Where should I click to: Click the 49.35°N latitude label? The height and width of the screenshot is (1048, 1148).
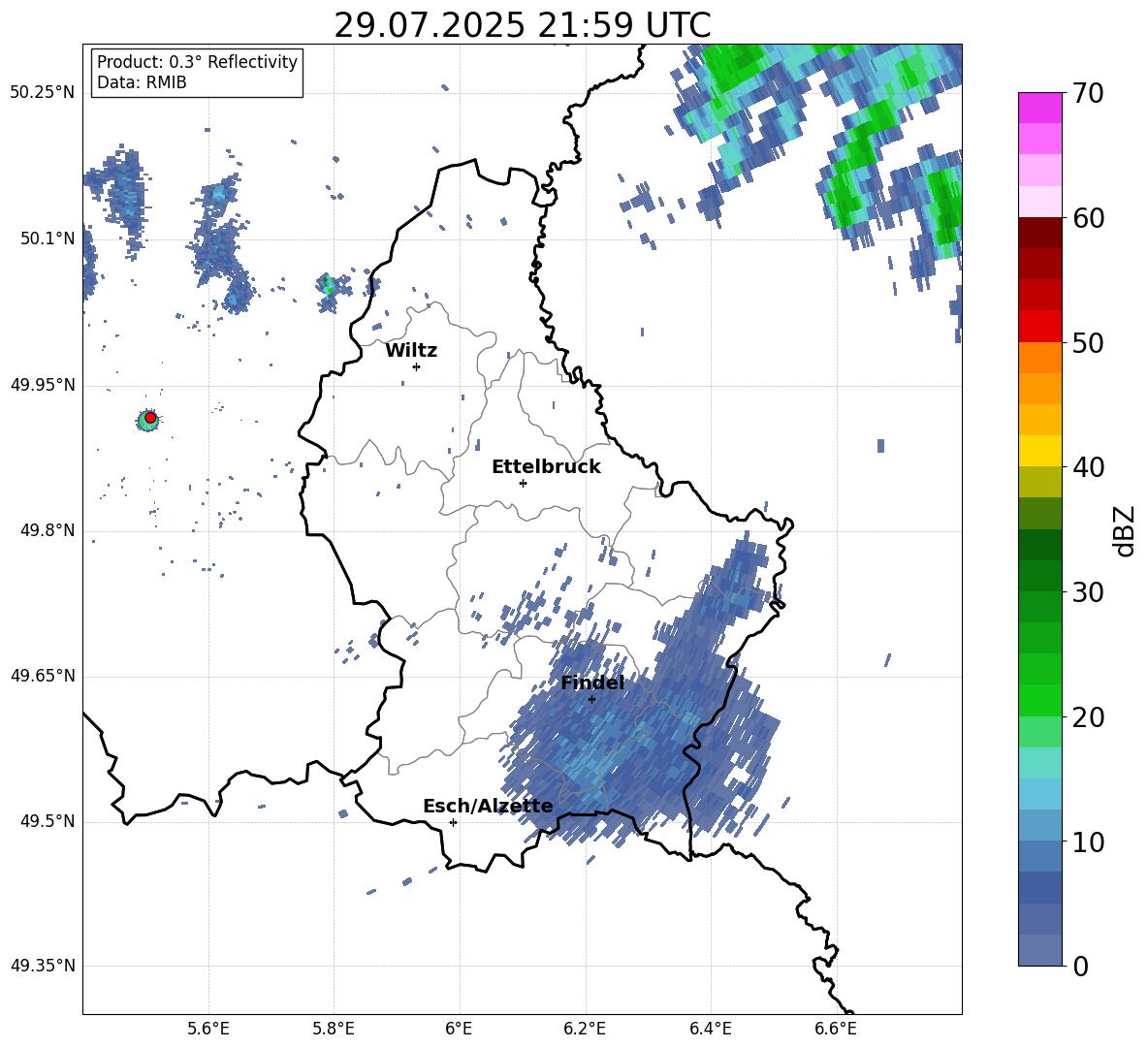(x=43, y=966)
